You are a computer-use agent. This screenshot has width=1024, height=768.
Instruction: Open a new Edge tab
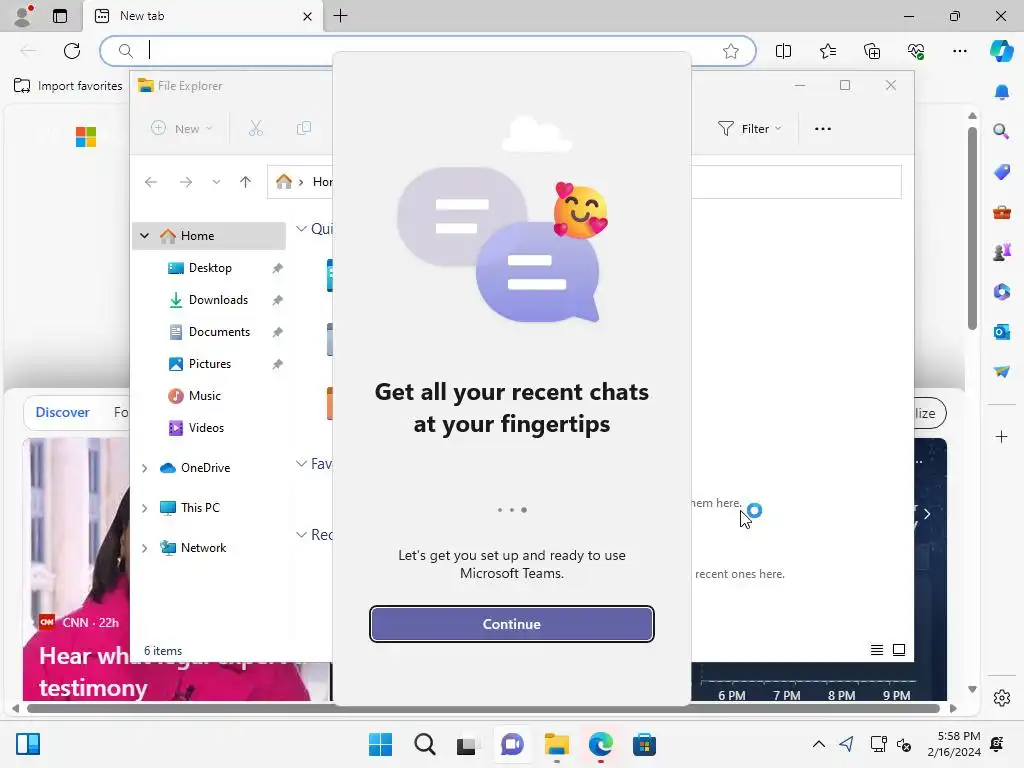pos(340,16)
